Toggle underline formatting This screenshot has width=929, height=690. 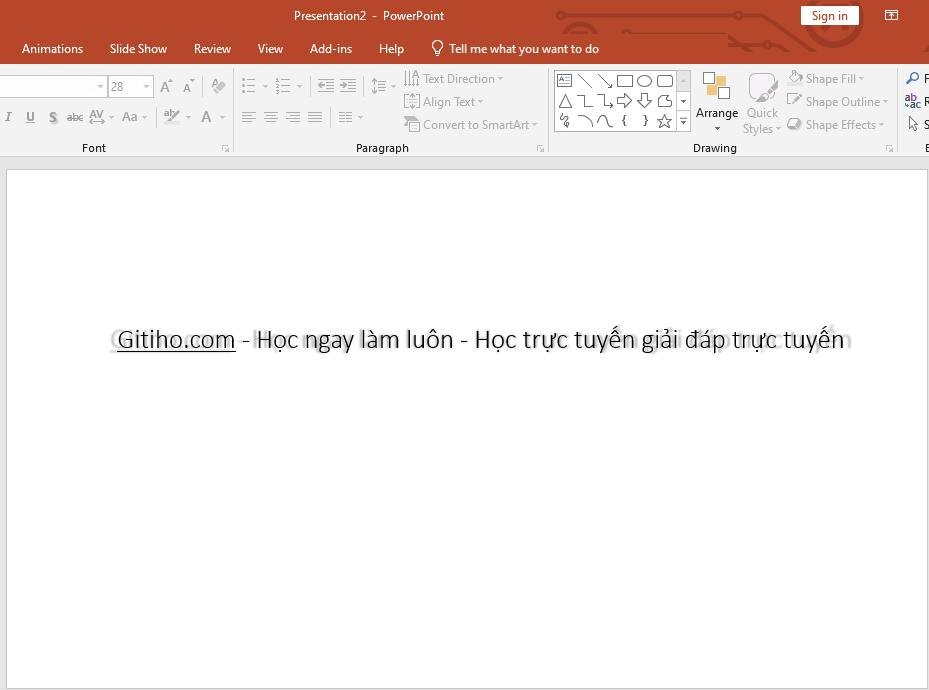[30, 117]
